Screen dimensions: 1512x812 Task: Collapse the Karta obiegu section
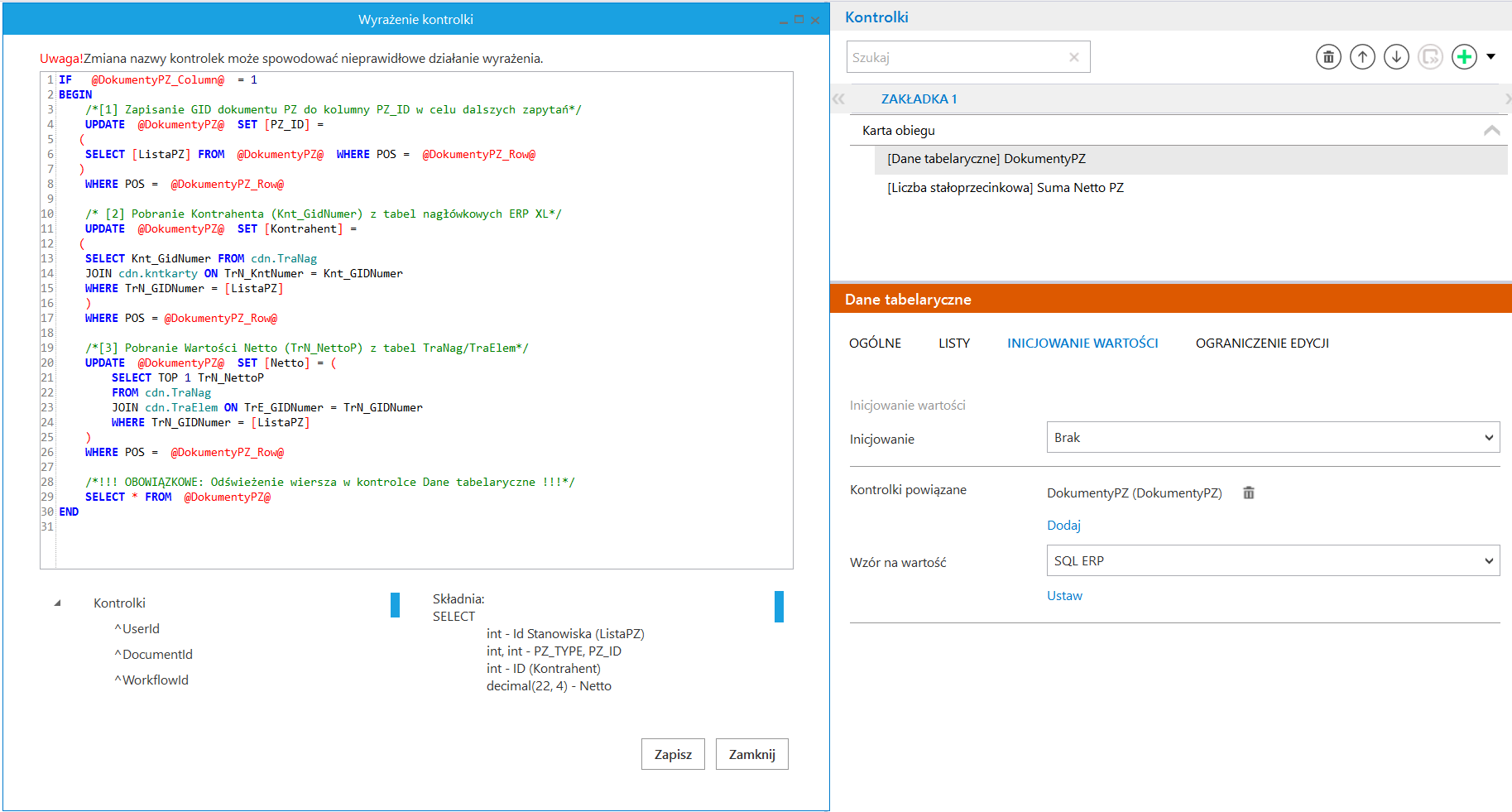click(1491, 131)
